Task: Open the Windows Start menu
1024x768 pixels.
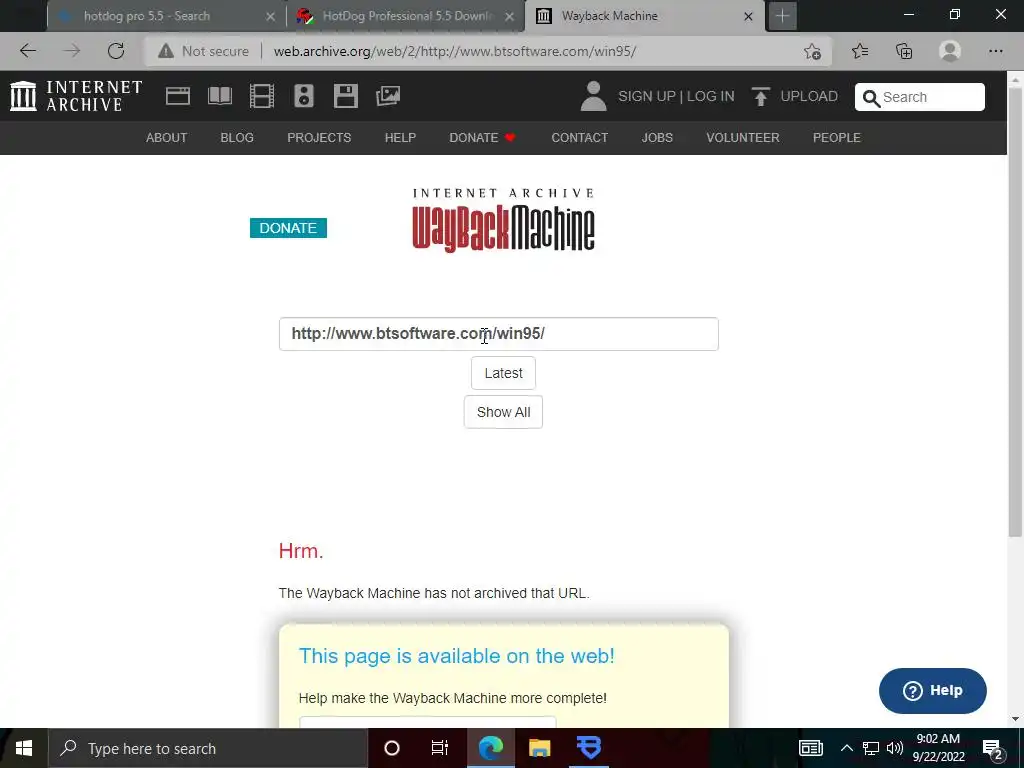Action: [24, 748]
